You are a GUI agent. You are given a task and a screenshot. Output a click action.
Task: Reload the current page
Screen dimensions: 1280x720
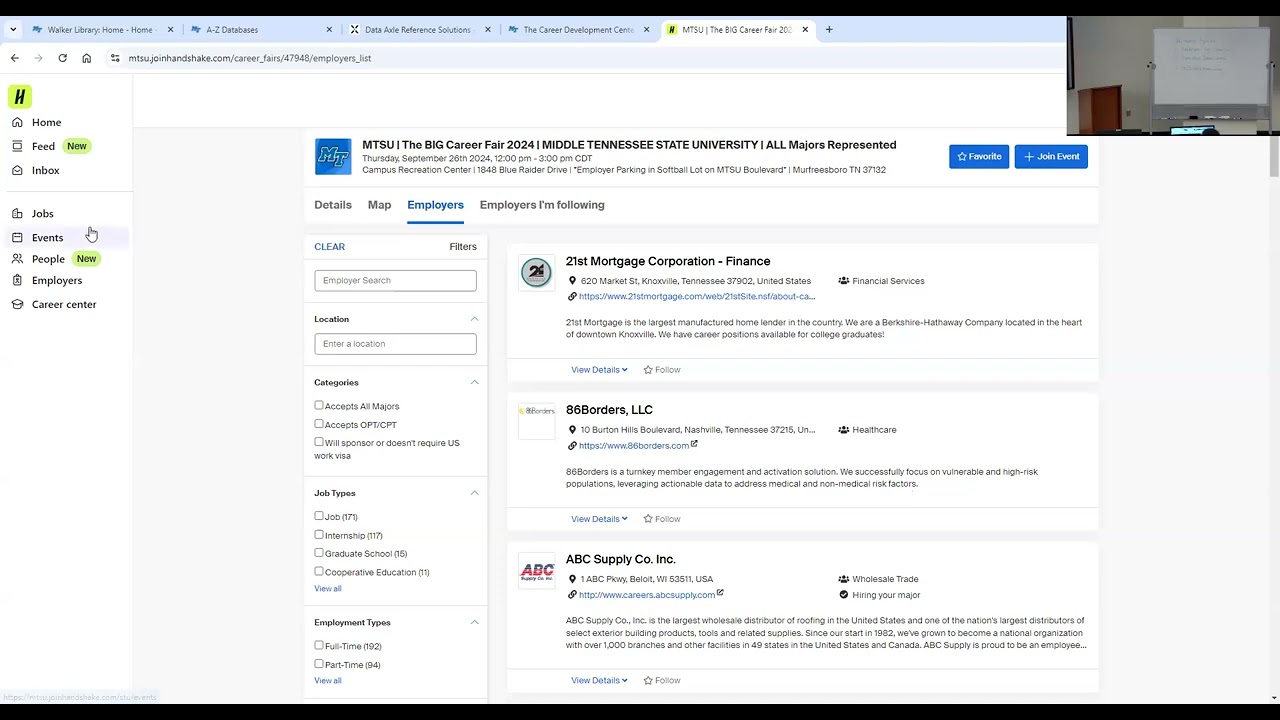(62, 58)
